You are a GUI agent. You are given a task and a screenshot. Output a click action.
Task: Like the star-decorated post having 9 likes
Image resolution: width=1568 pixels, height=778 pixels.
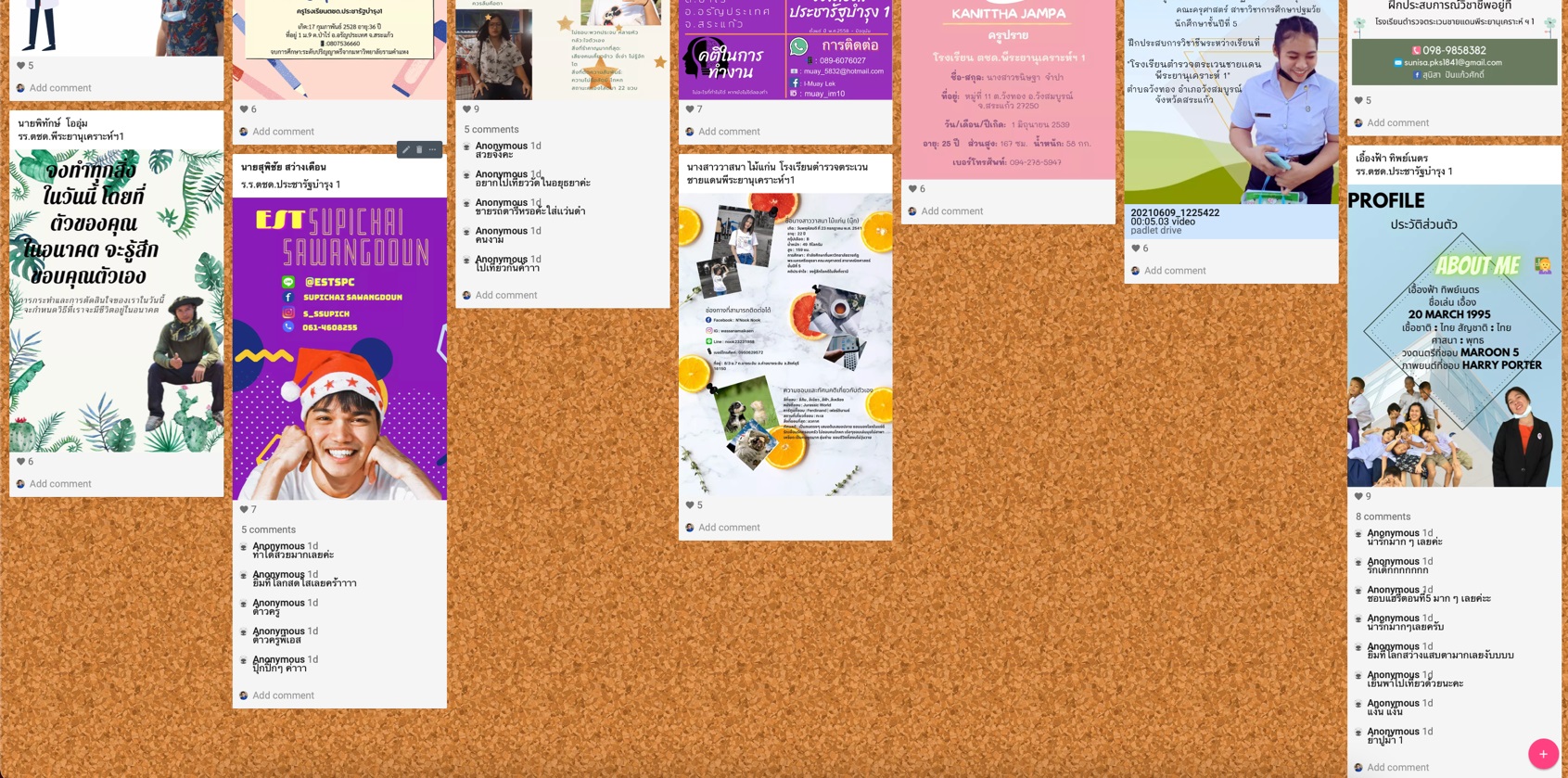466,109
